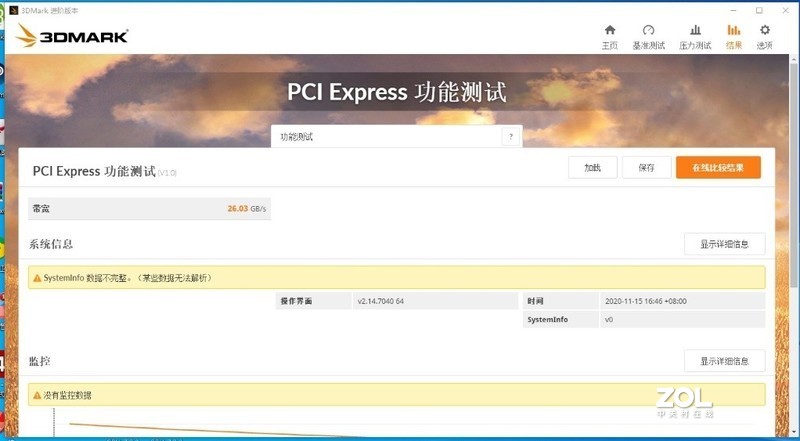Screen dimensions: 800x441
Task: Click the PCI Express 功能测试 result title
Action: (94, 171)
